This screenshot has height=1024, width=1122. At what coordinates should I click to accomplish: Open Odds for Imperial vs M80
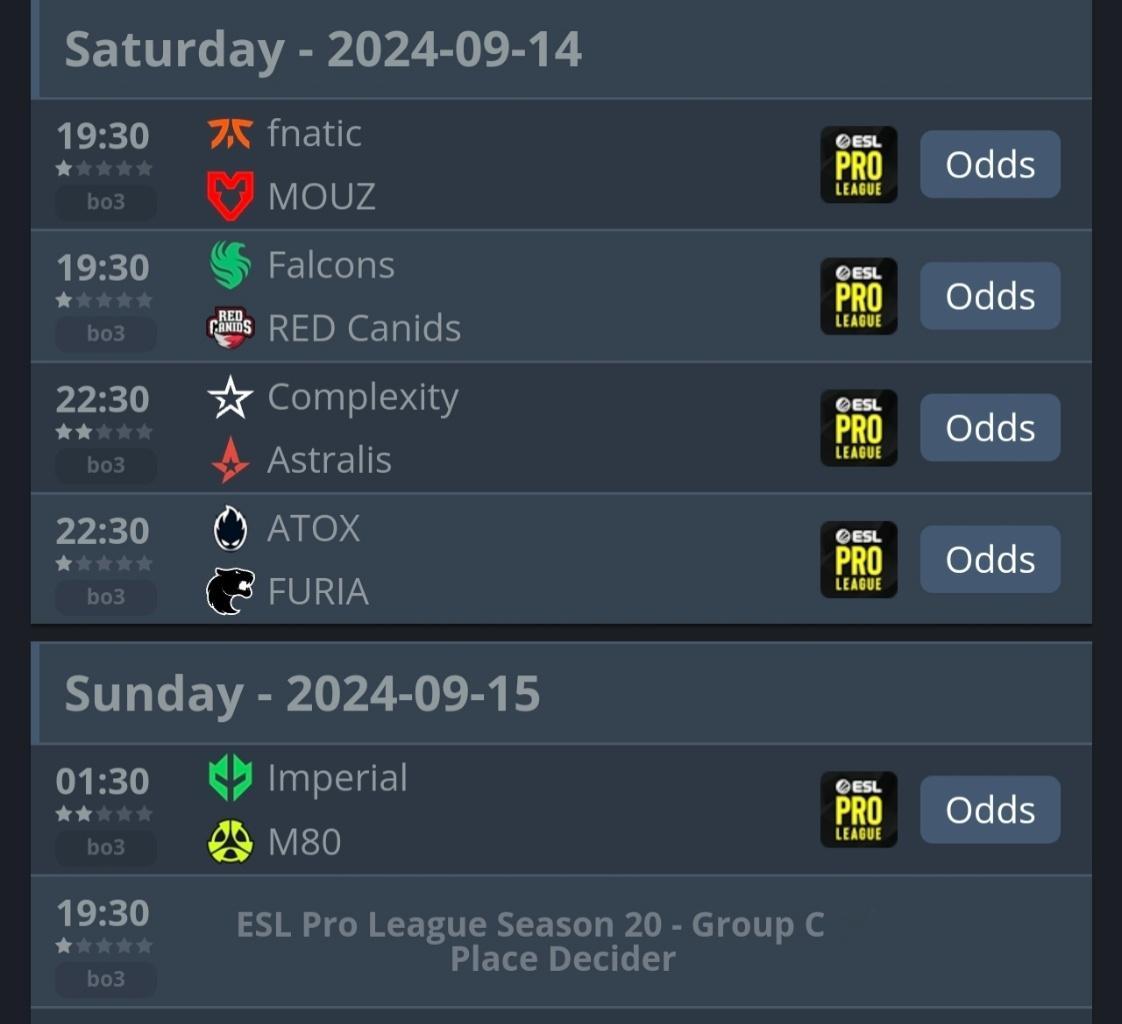(990, 810)
